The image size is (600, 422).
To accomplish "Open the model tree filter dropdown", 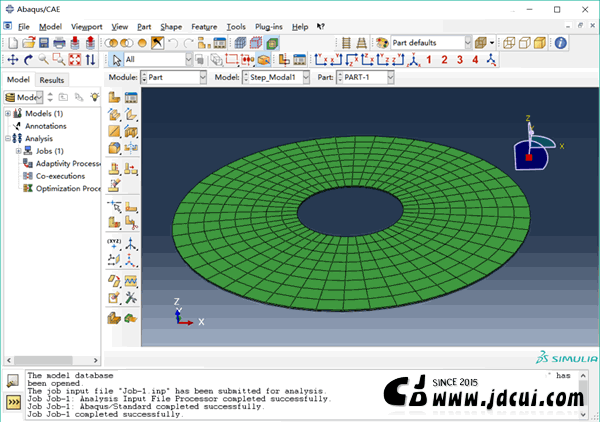I will click(24, 97).
